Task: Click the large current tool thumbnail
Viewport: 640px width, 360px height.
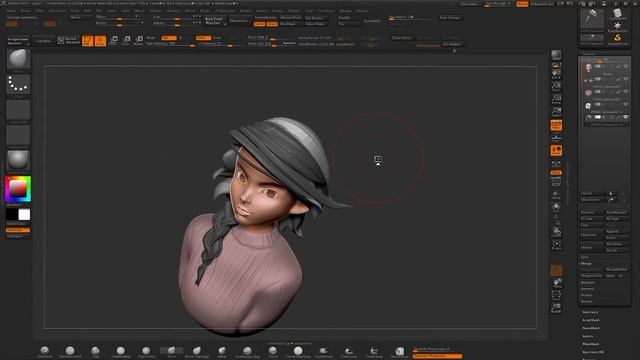Action: [x=592, y=18]
